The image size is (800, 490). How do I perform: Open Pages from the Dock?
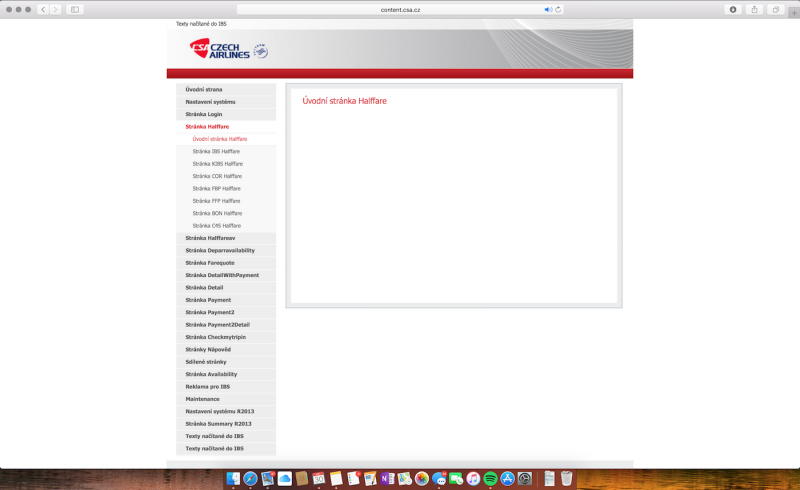[x=370, y=478]
